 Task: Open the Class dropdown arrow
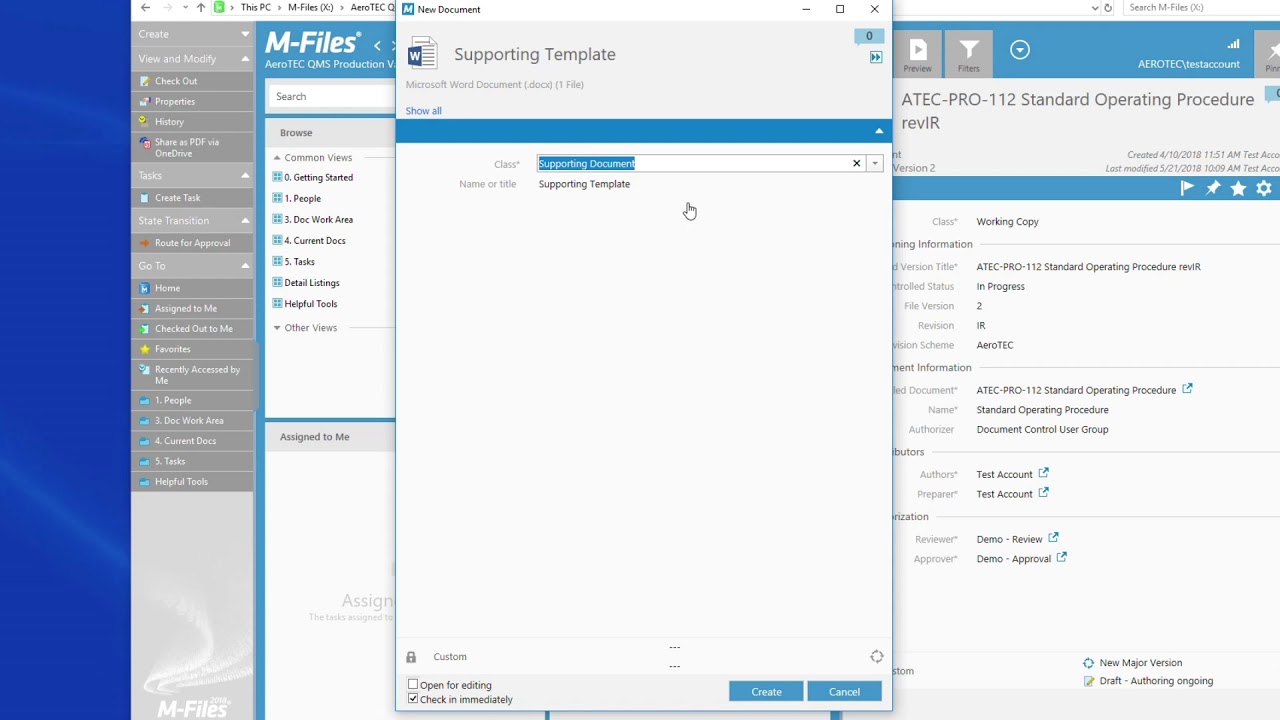click(875, 163)
